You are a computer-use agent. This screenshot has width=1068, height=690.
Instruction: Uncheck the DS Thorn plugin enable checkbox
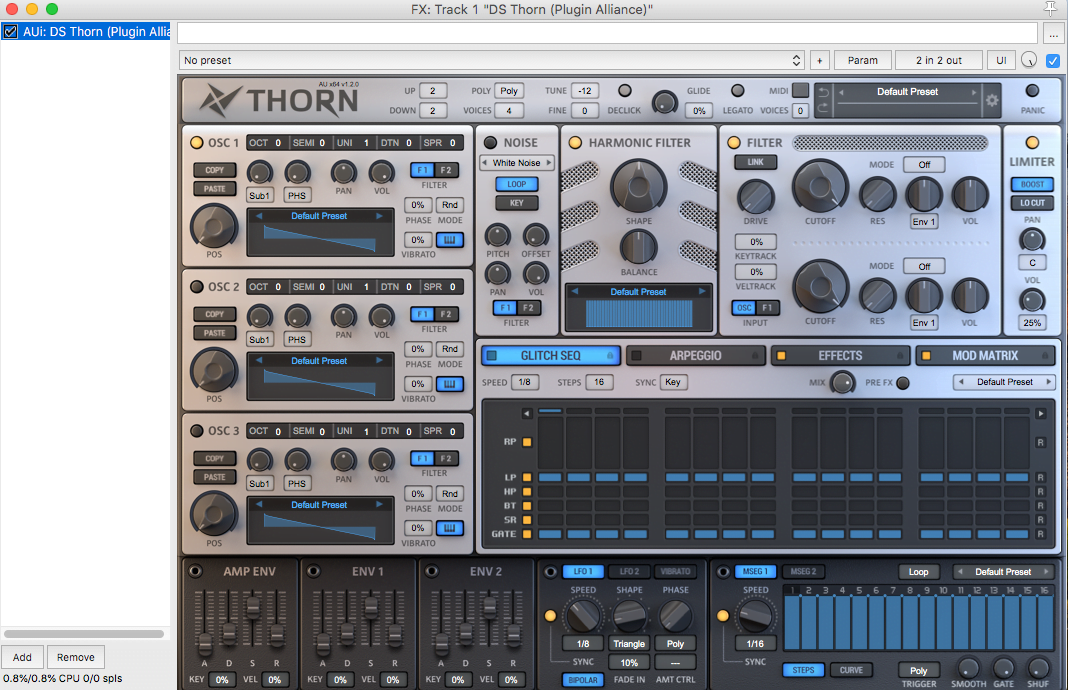10,32
